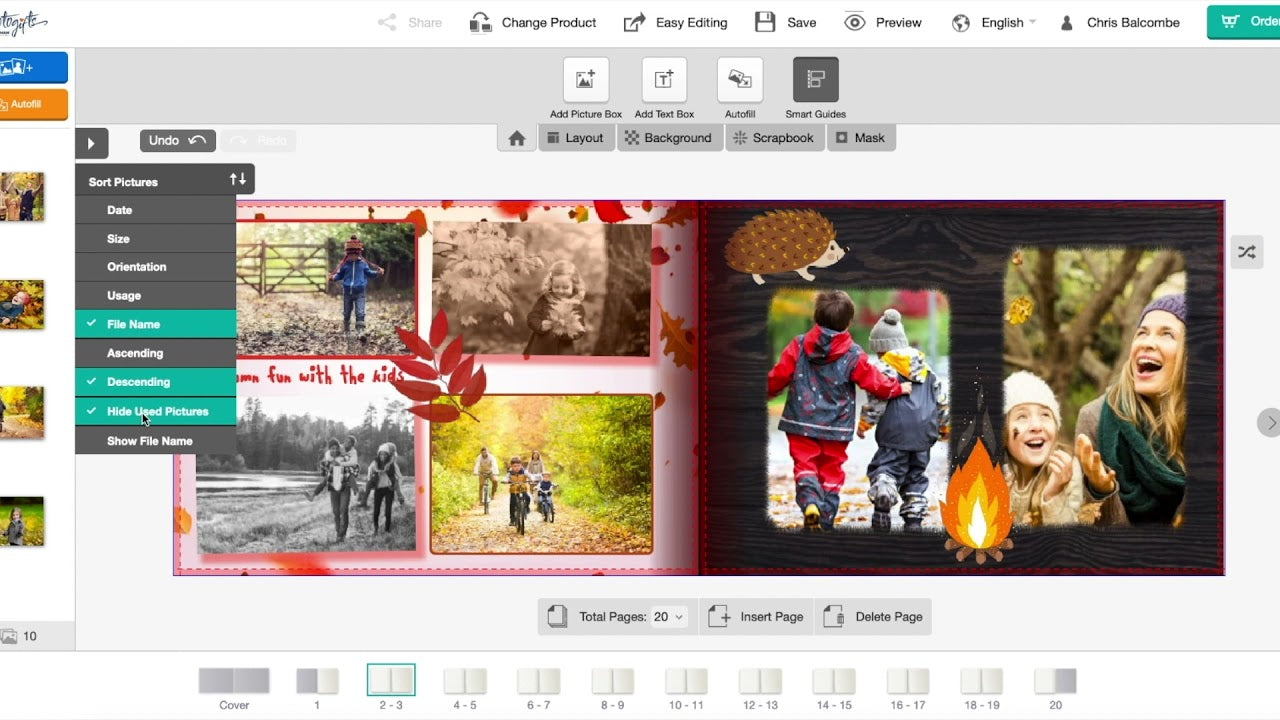Click the Undo icon
Screen dimensions: 1280x720
177,140
